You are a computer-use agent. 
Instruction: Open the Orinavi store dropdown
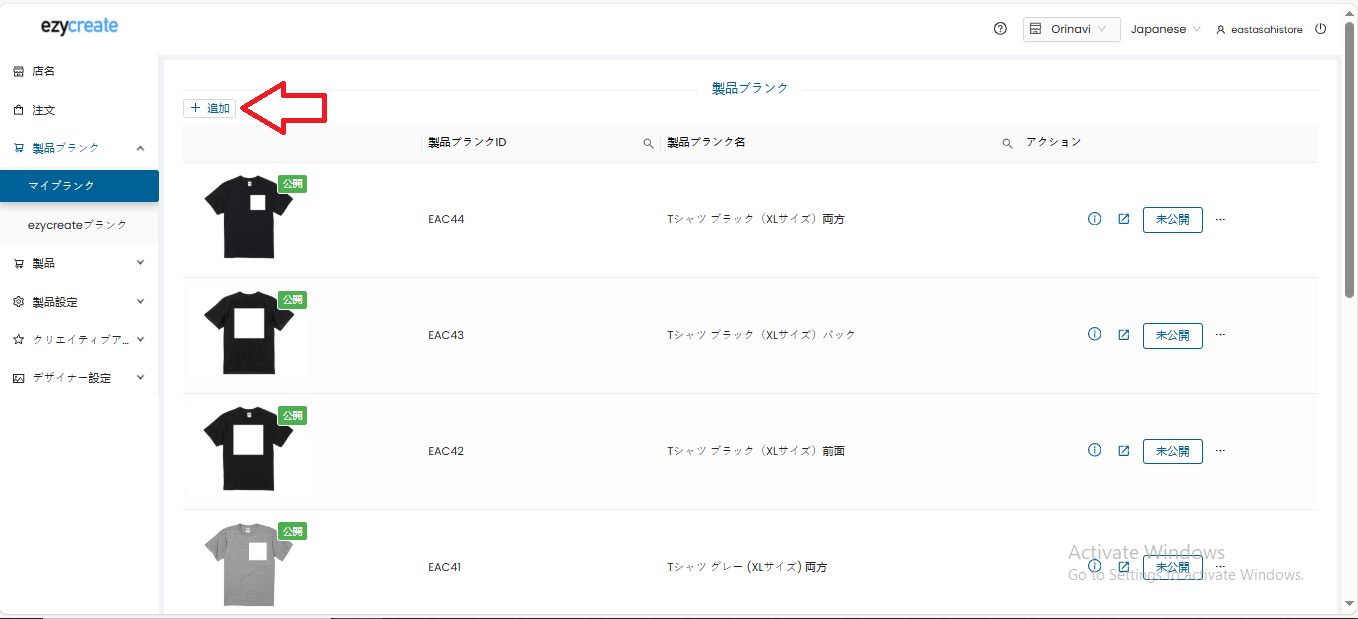1071,29
